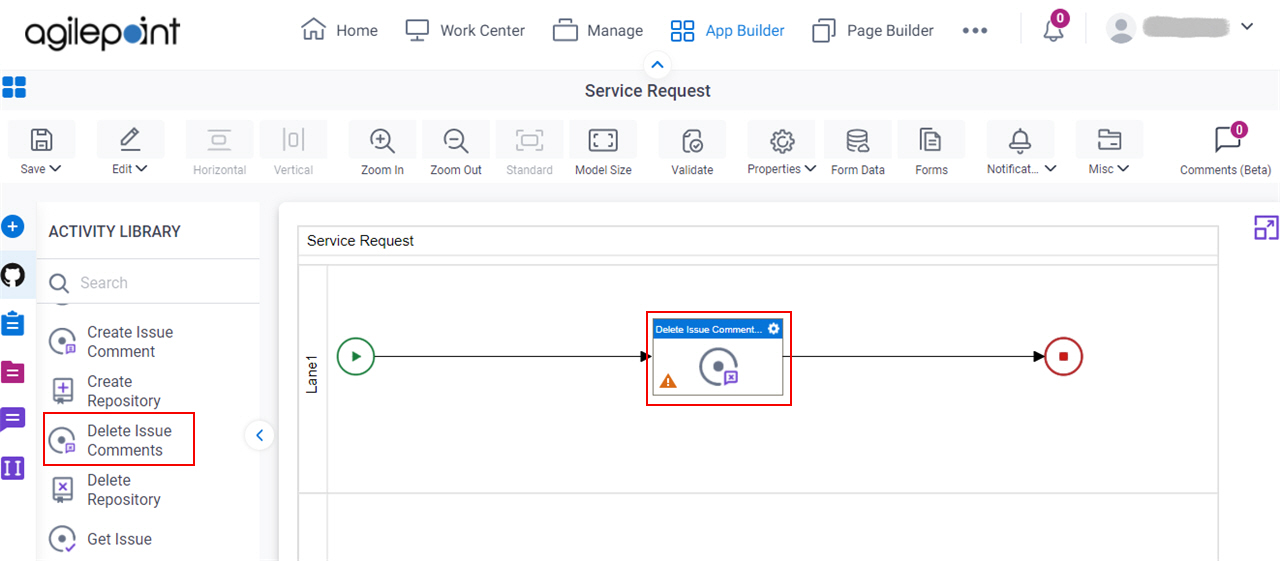This screenshot has height=561, width=1280.
Task: Select the blue clipboard sidebar icon
Action: tap(13, 324)
